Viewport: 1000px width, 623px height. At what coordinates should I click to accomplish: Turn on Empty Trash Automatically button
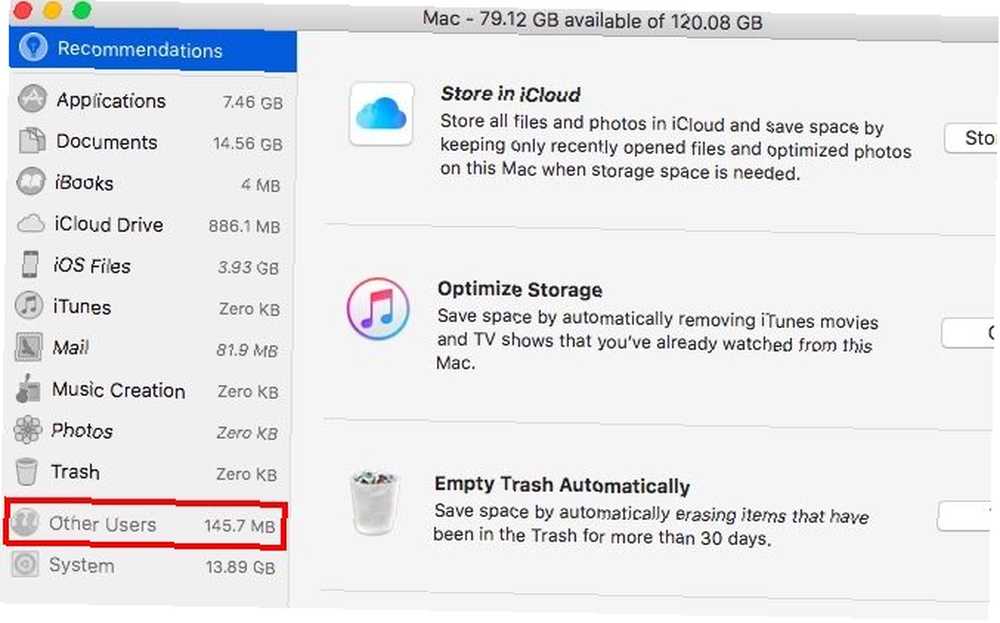[x=966, y=515]
